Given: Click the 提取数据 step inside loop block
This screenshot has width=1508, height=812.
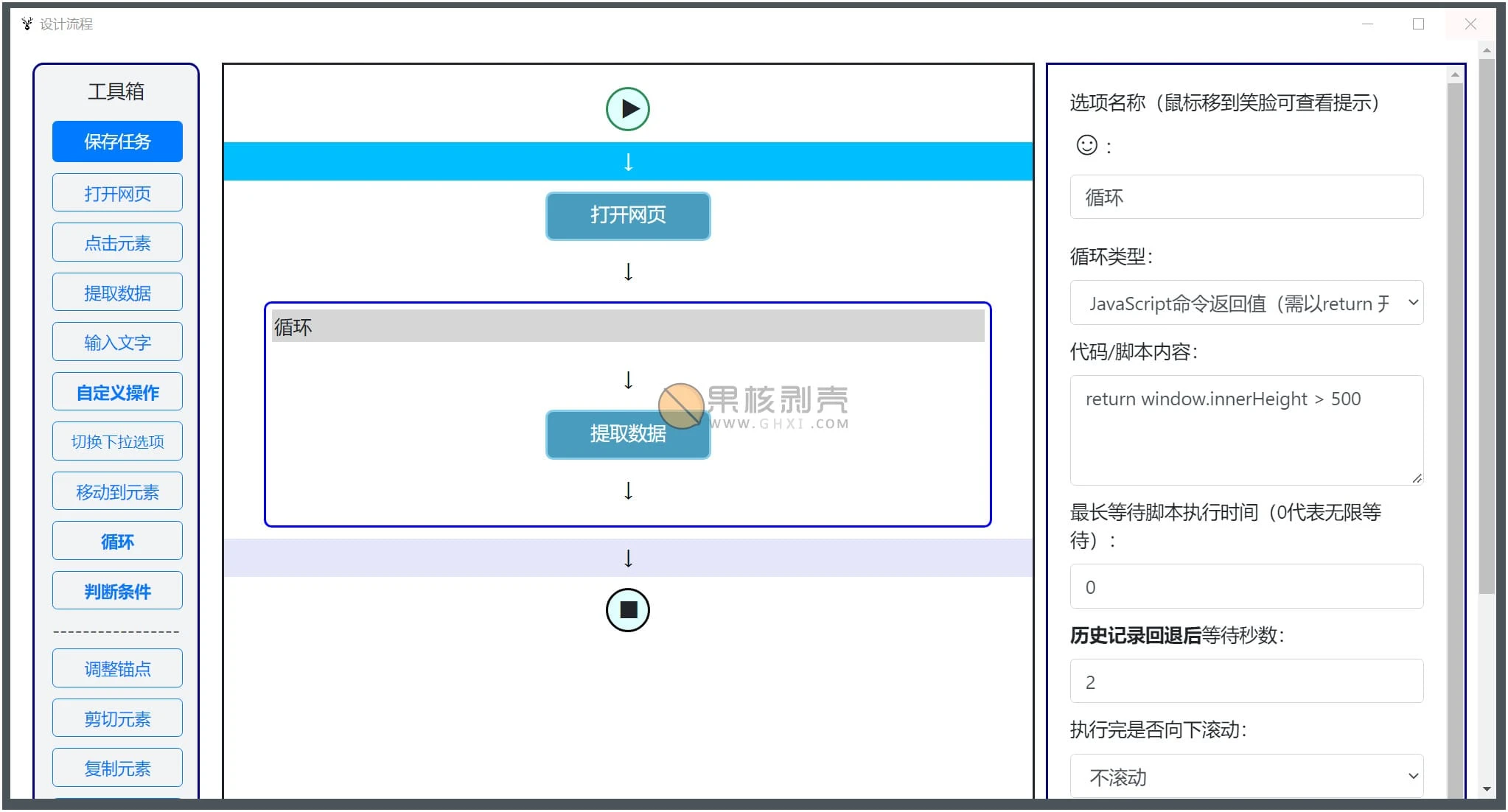Looking at the screenshot, I should (x=628, y=433).
